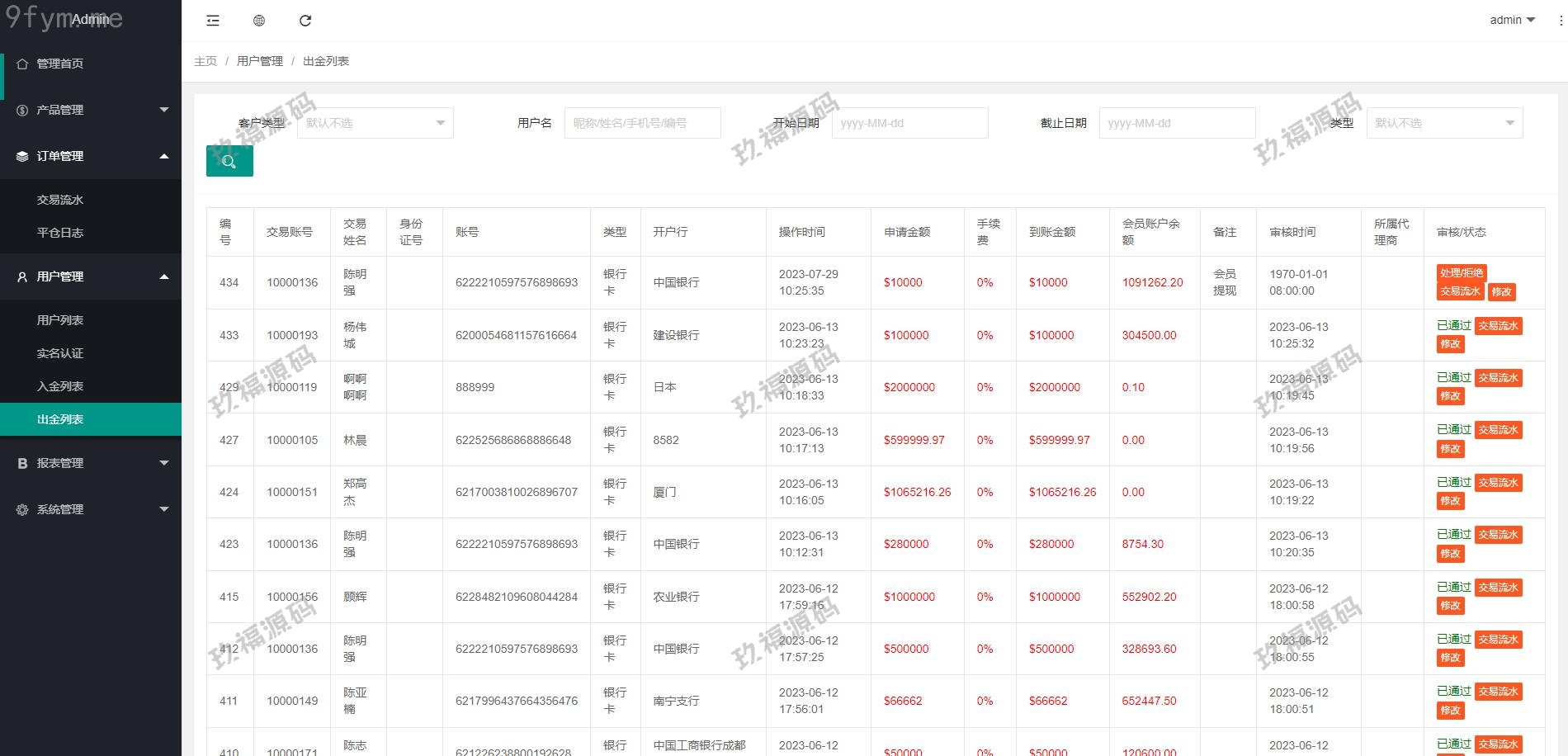Click the 开始日期 date input field
The width and height of the screenshot is (1568, 756).
point(909,123)
